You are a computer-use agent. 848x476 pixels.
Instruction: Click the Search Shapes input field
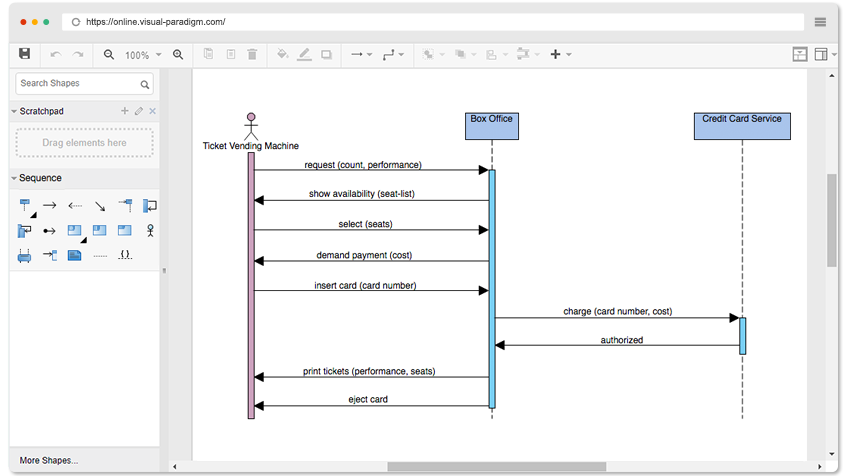[84, 84]
